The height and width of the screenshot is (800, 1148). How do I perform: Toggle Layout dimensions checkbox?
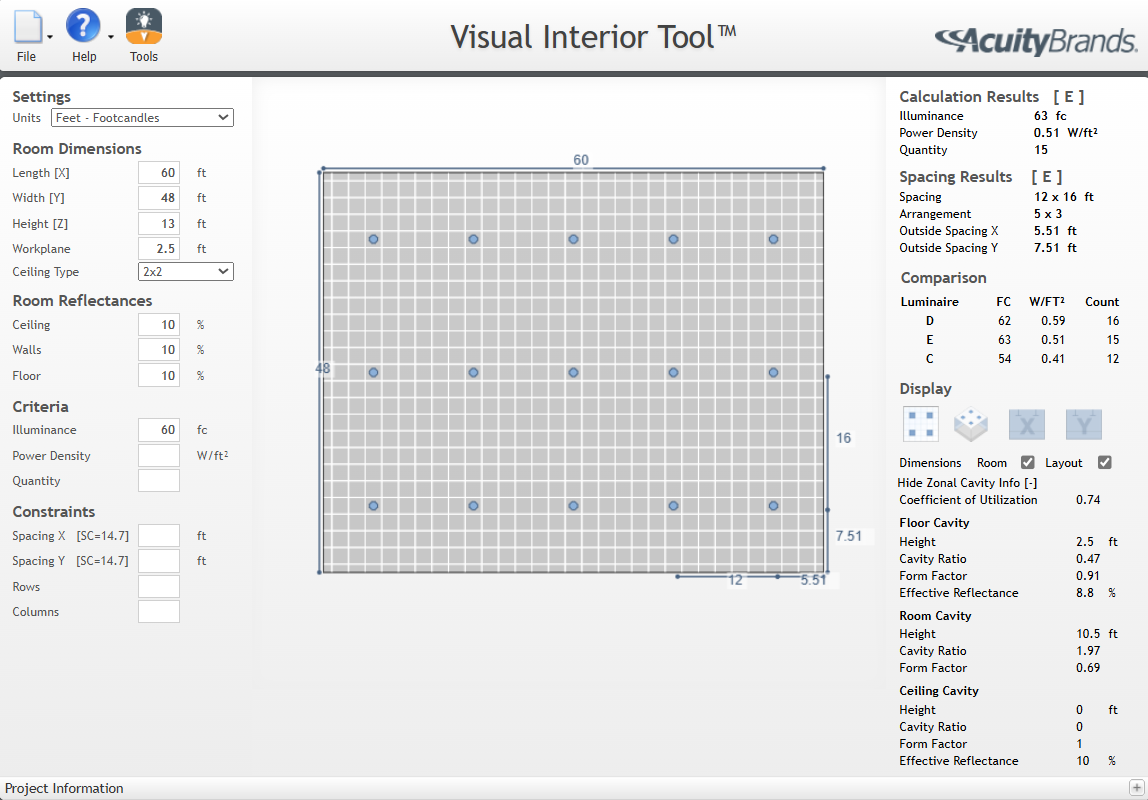pos(1105,463)
